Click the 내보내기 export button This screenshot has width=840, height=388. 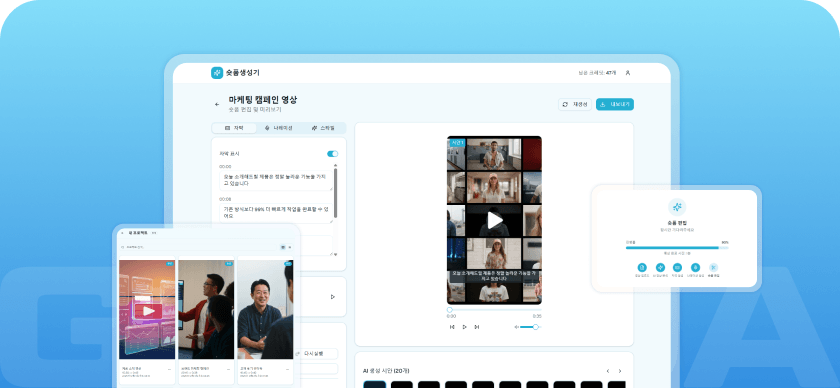tap(614, 104)
